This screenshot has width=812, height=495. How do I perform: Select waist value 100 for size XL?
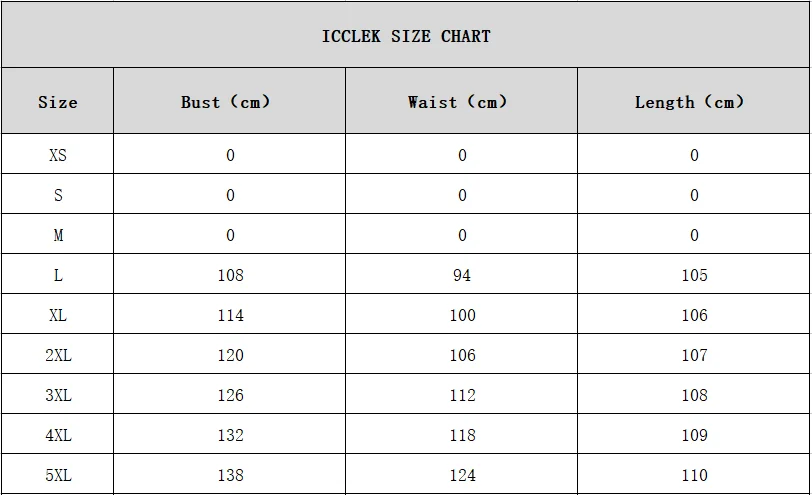(462, 315)
